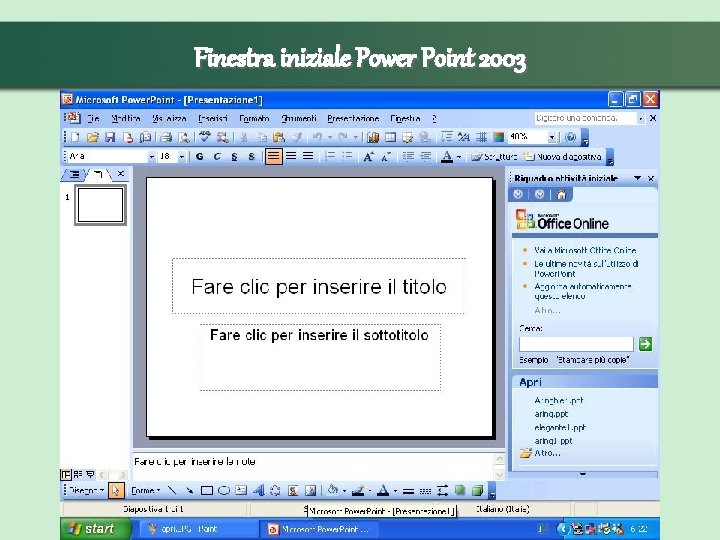The width and height of the screenshot is (720, 540).
Task: Click the Save floppy disk icon
Action: pyautogui.click(x=110, y=137)
